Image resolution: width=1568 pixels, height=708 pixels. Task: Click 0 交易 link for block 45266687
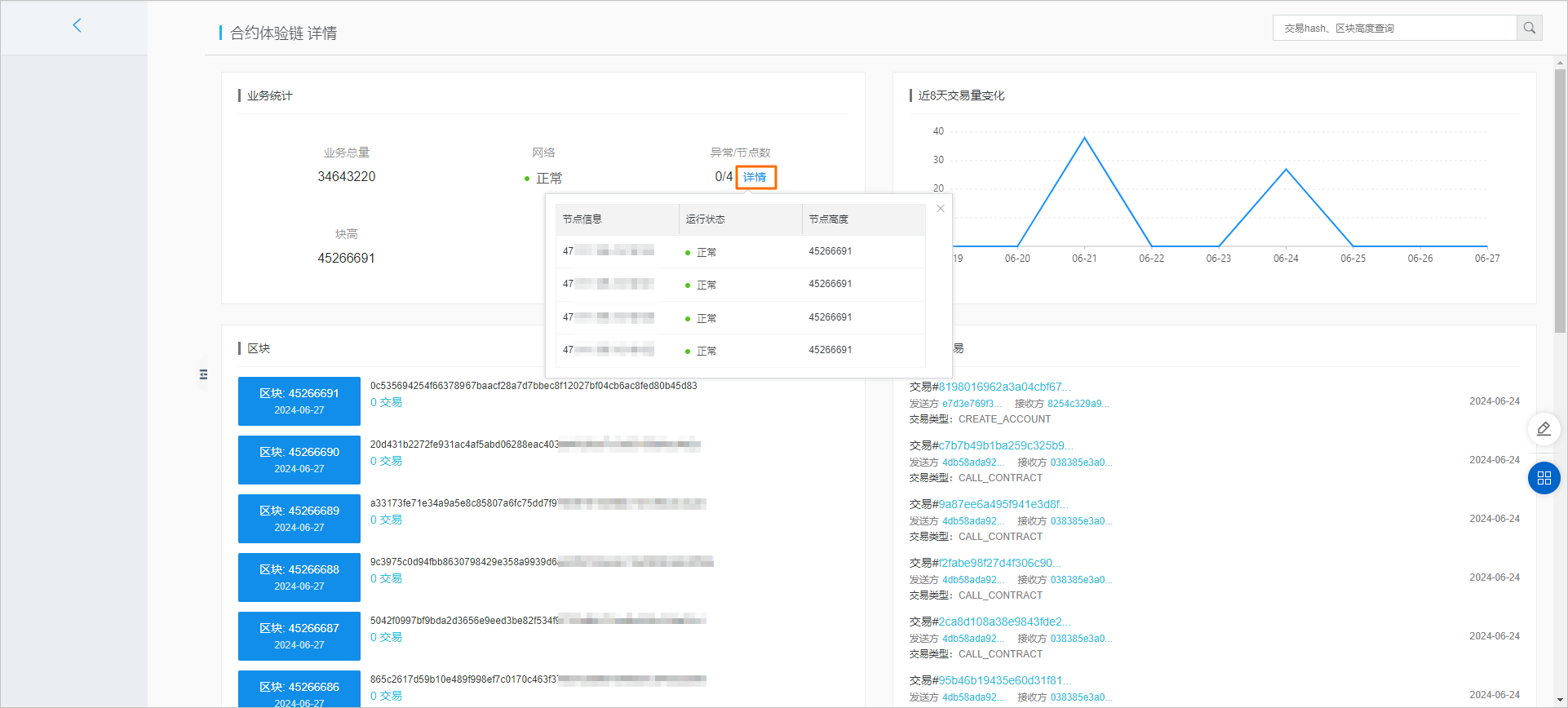(386, 637)
